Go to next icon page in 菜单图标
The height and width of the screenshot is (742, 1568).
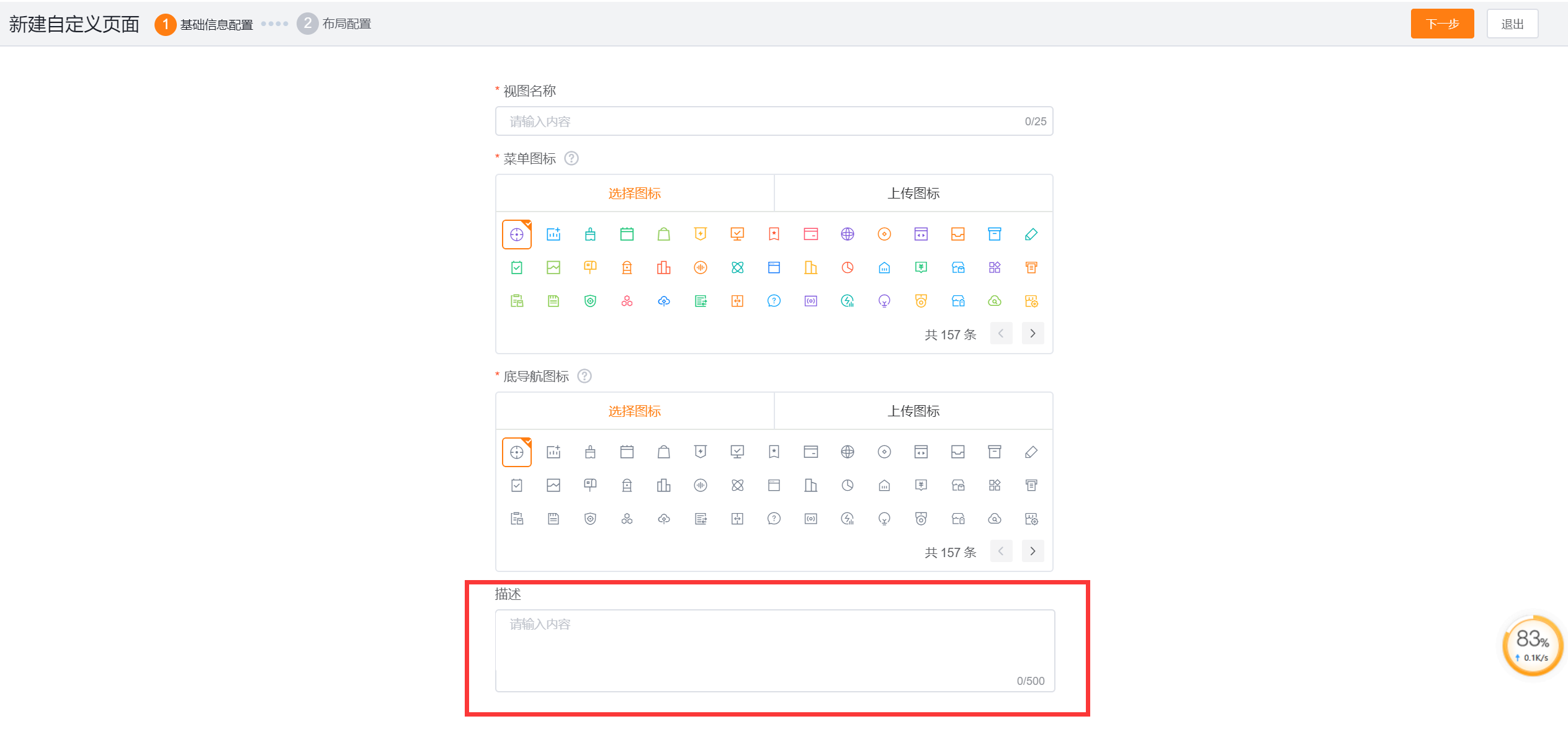coord(1033,334)
